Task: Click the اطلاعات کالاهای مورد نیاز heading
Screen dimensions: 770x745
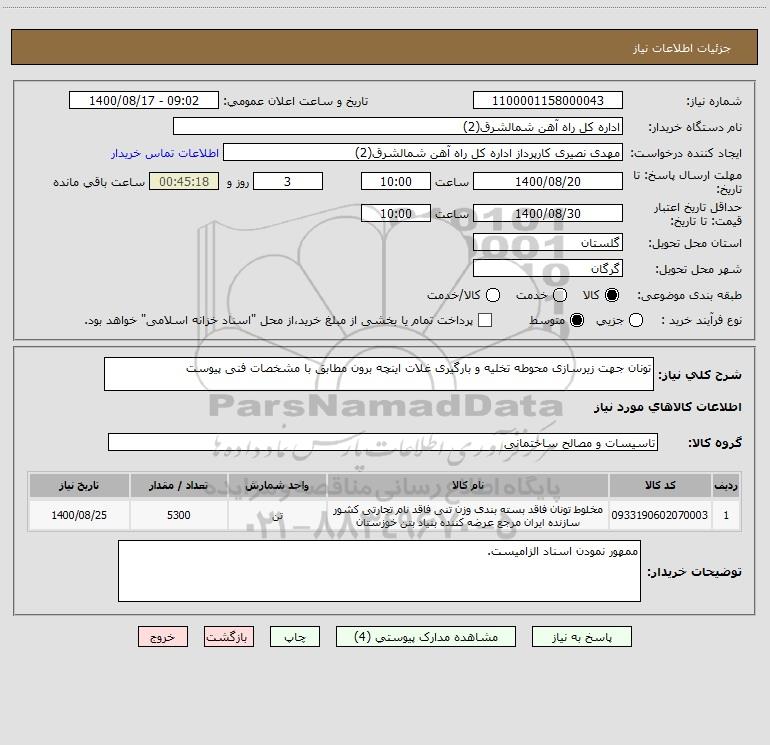Action: click(x=667, y=407)
